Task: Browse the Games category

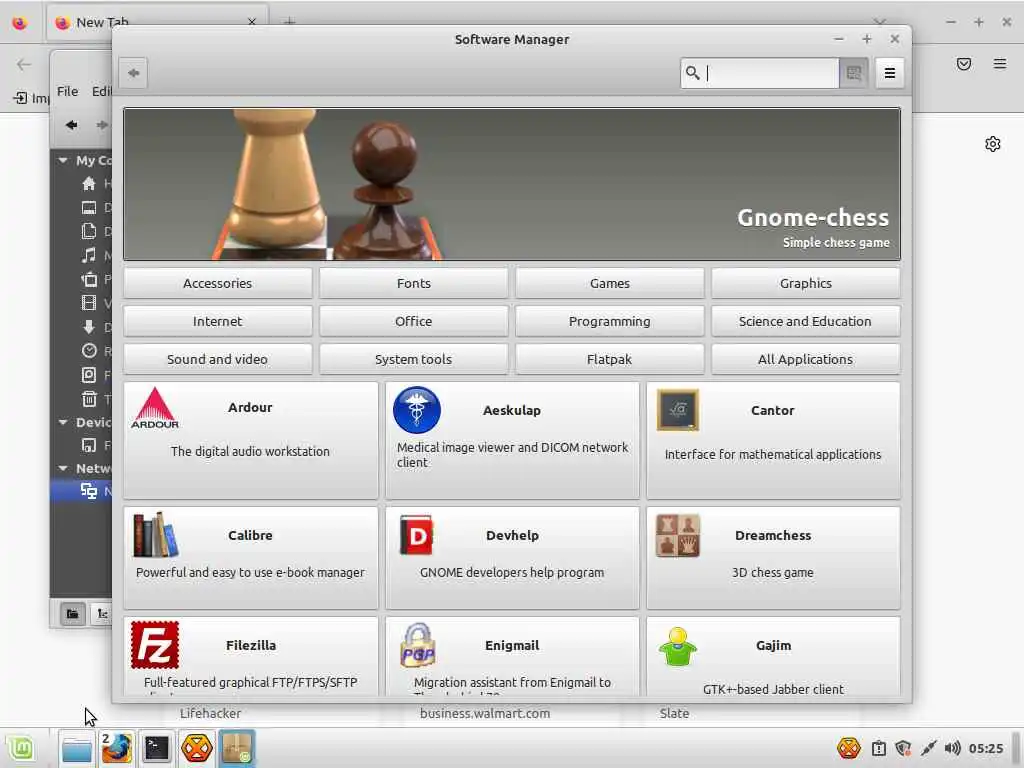Action: click(609, 283)
